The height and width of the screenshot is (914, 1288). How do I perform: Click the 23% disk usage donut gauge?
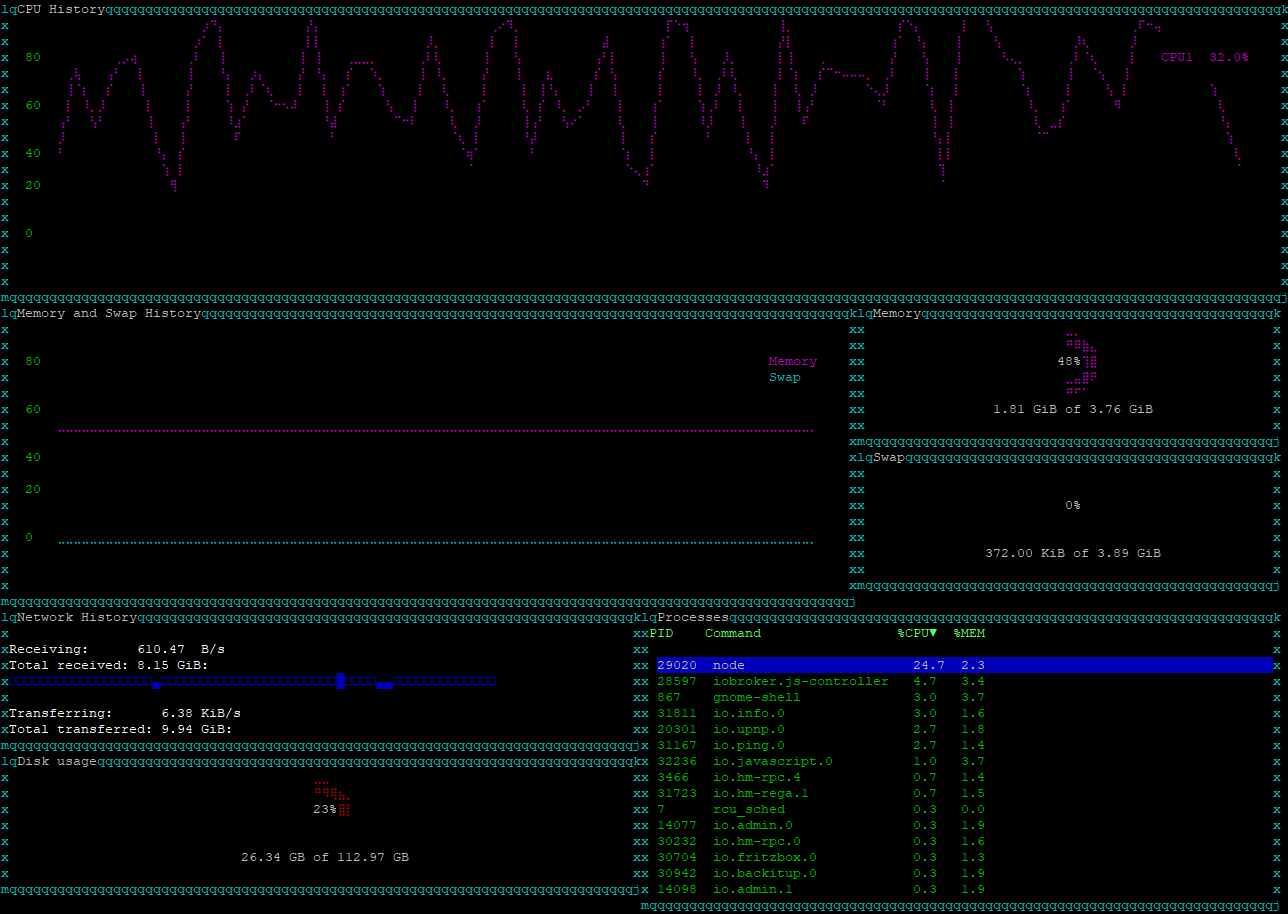tap(333, 800)
